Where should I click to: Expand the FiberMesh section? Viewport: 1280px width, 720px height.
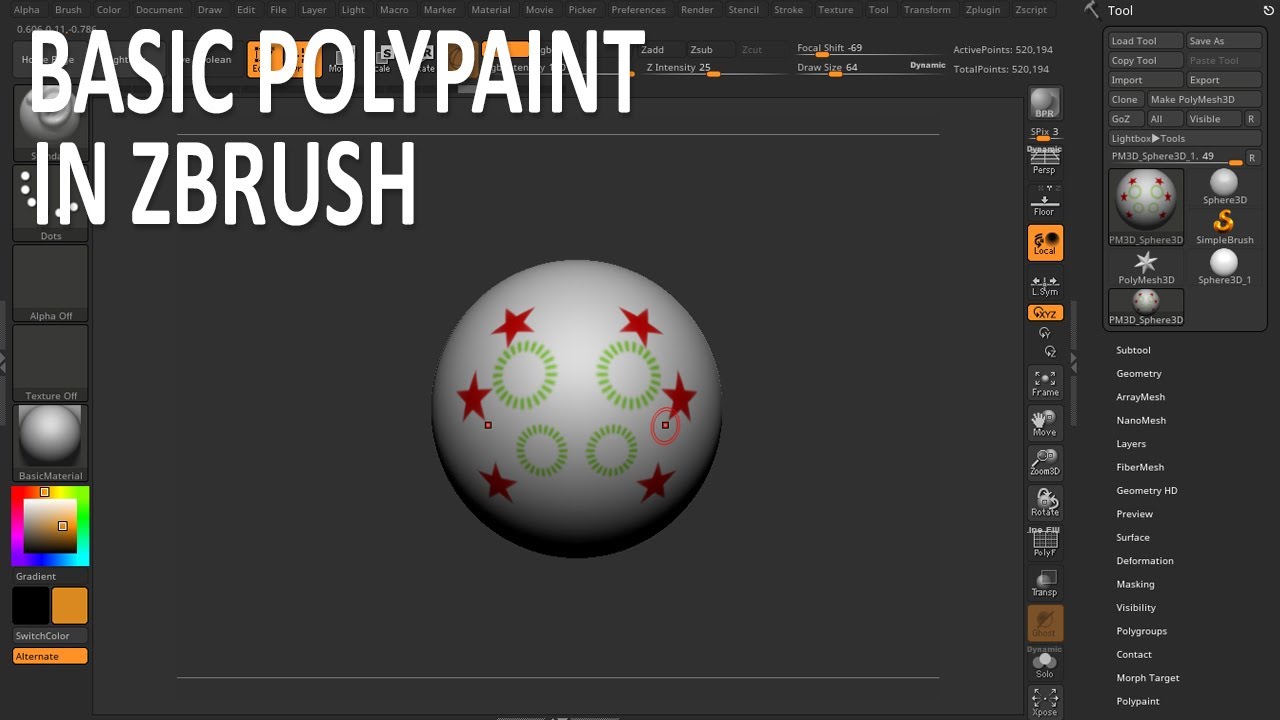(1140, 467)
